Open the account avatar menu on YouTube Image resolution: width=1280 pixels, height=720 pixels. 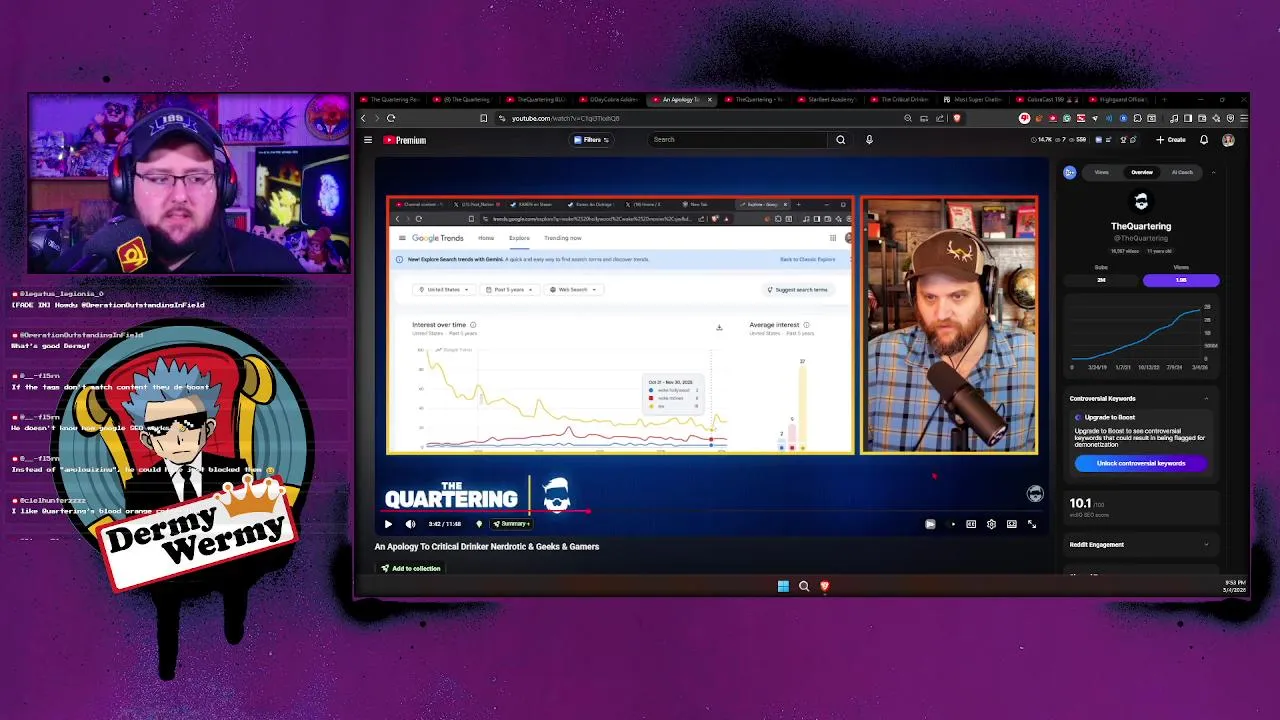pos(1228,140)
